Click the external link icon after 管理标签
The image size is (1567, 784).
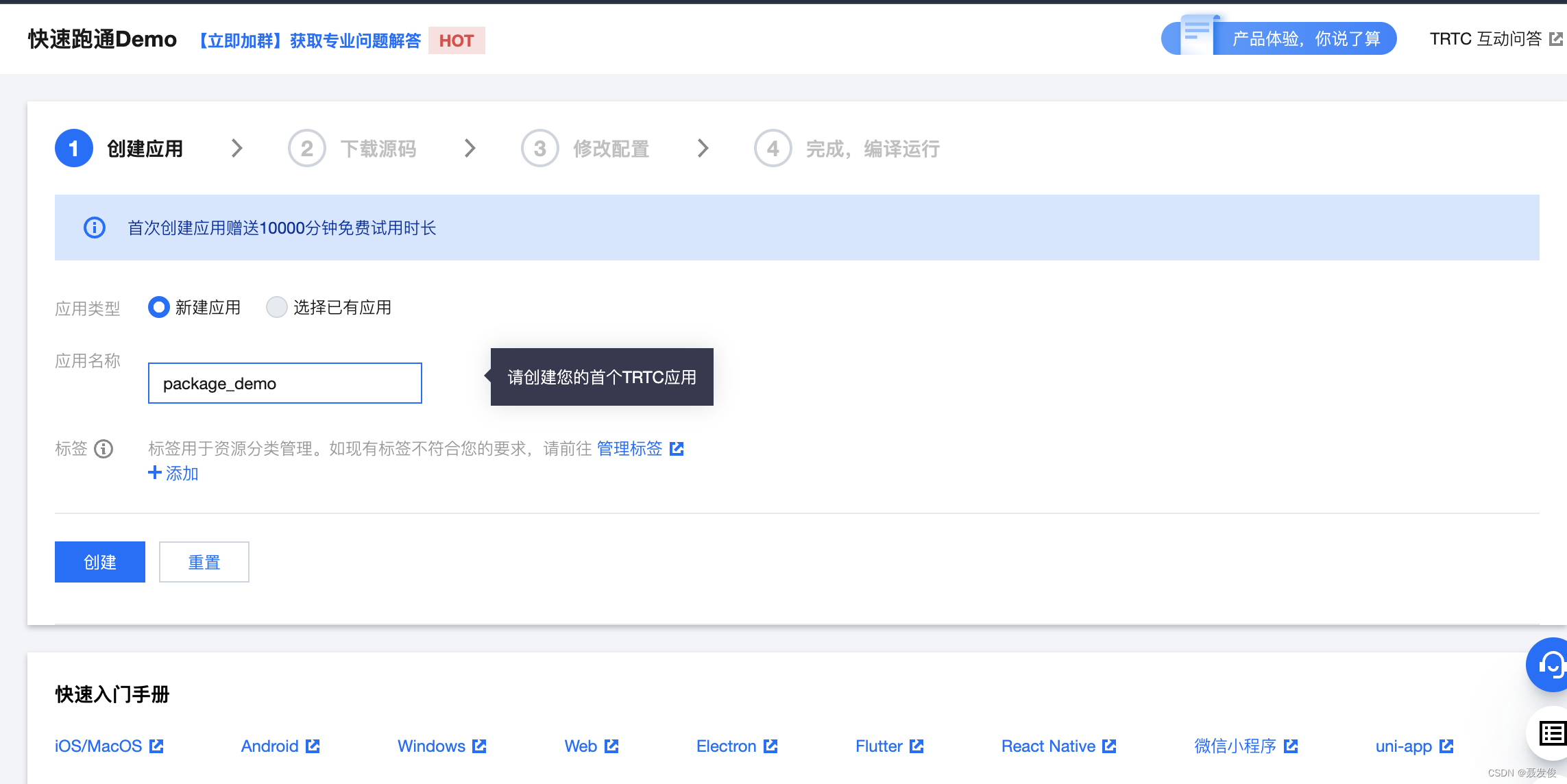tap(677, 449)
